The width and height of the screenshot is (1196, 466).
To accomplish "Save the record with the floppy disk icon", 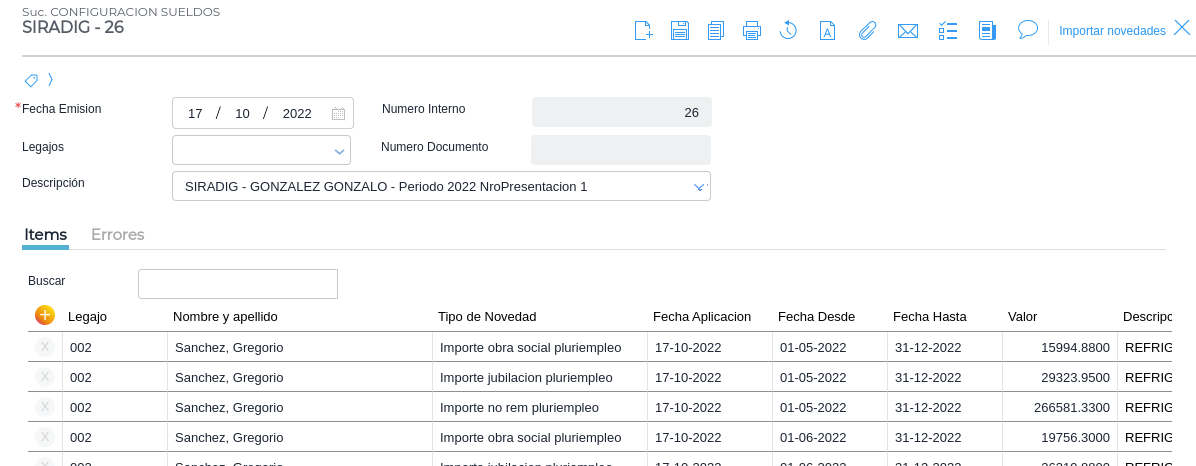I will (680, 31).
